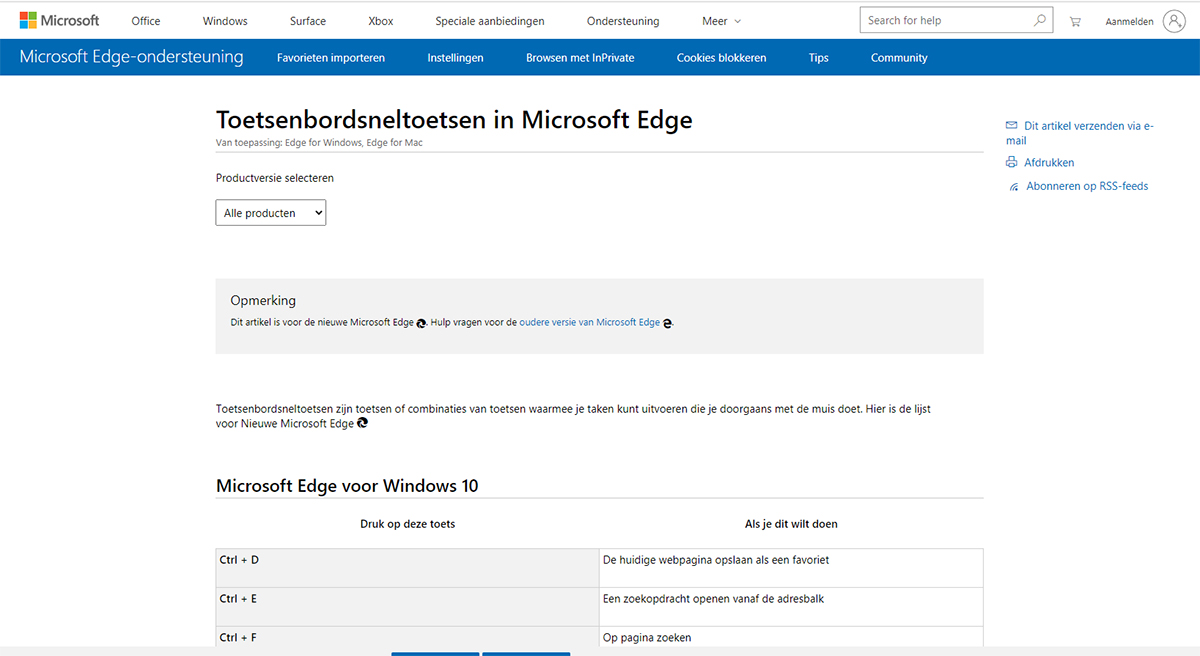Click 'Druk op deze toets' column header

[x=407, y=524]
